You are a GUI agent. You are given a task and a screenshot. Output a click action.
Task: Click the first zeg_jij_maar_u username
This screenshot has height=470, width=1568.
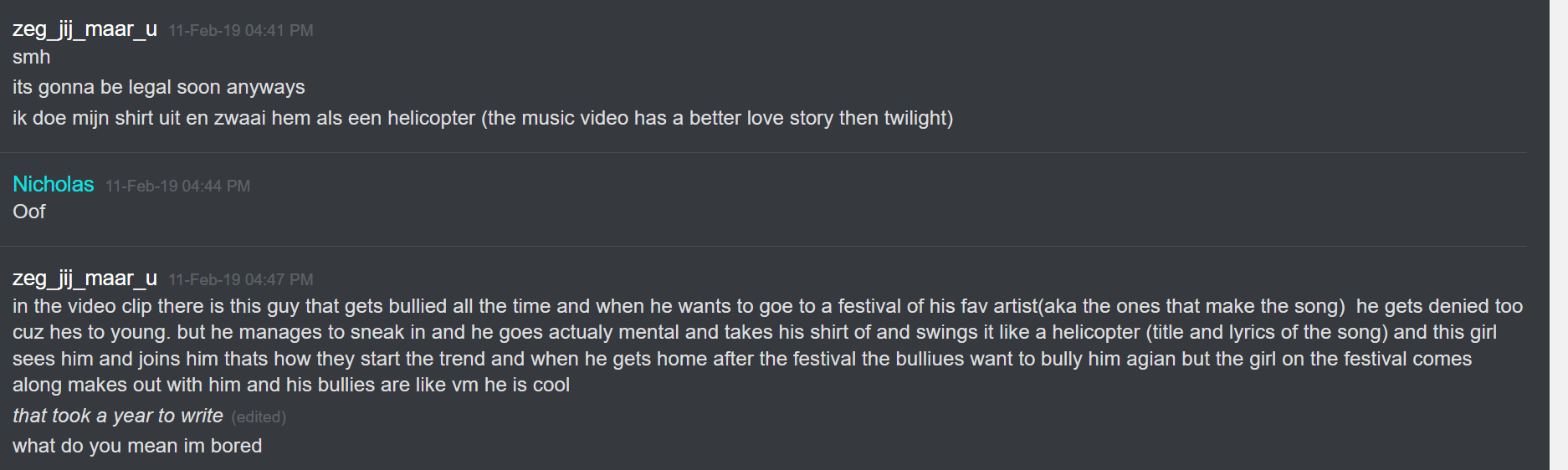point(85,29)
